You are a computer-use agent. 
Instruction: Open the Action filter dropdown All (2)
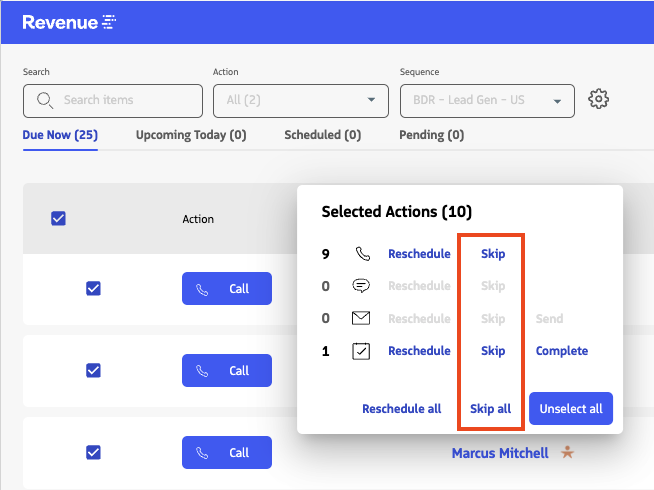301,101
